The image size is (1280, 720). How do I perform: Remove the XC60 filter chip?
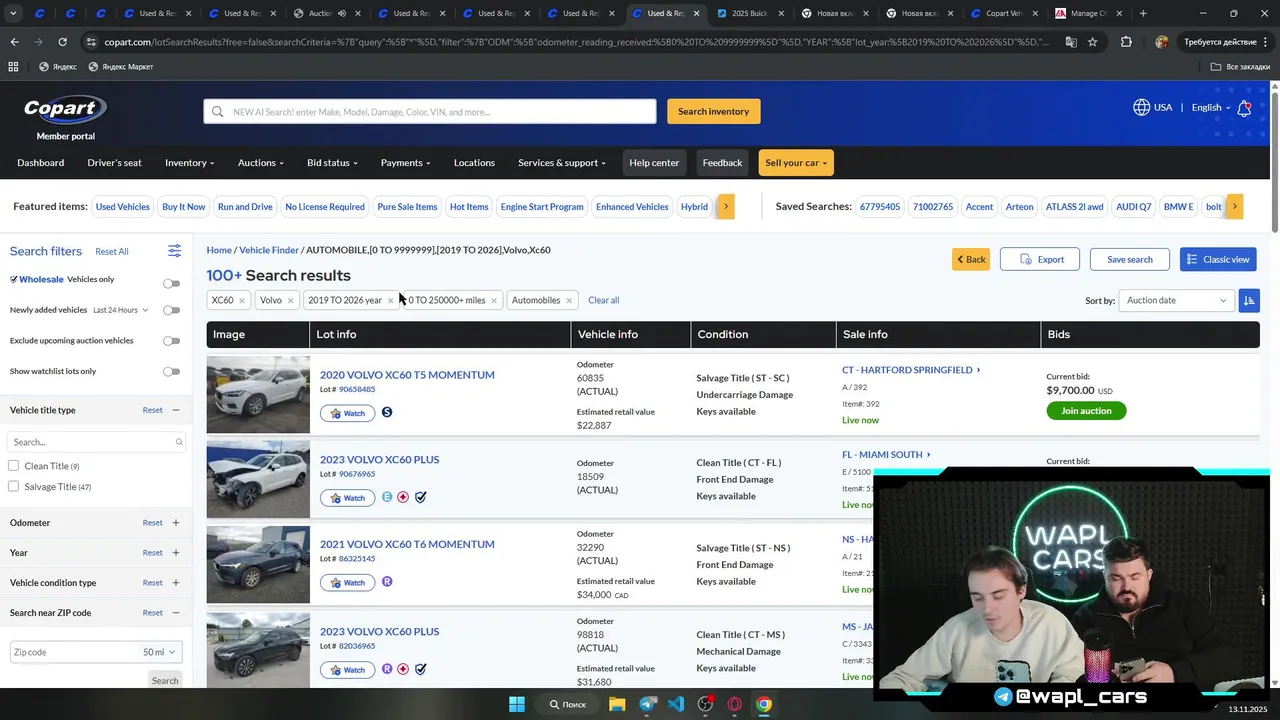pyautogui.click(x=241, y=301)
